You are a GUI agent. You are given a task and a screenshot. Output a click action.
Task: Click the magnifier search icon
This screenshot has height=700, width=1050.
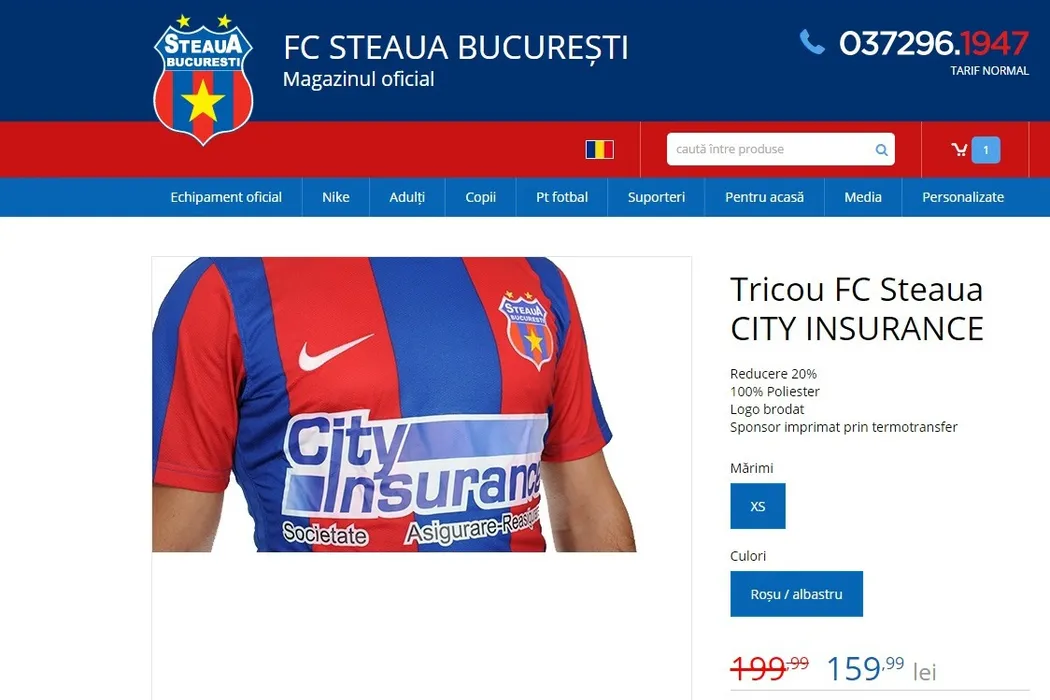tap(881, 150)
